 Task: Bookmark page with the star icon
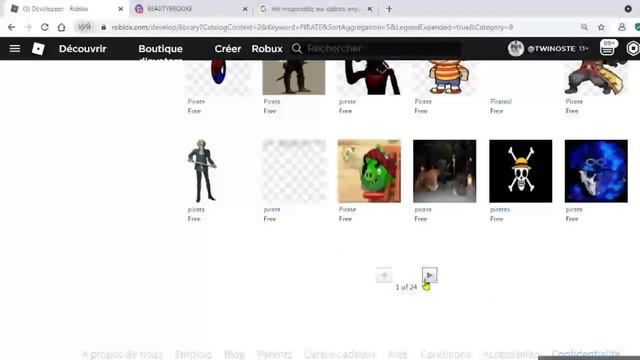tap(601, 27)
